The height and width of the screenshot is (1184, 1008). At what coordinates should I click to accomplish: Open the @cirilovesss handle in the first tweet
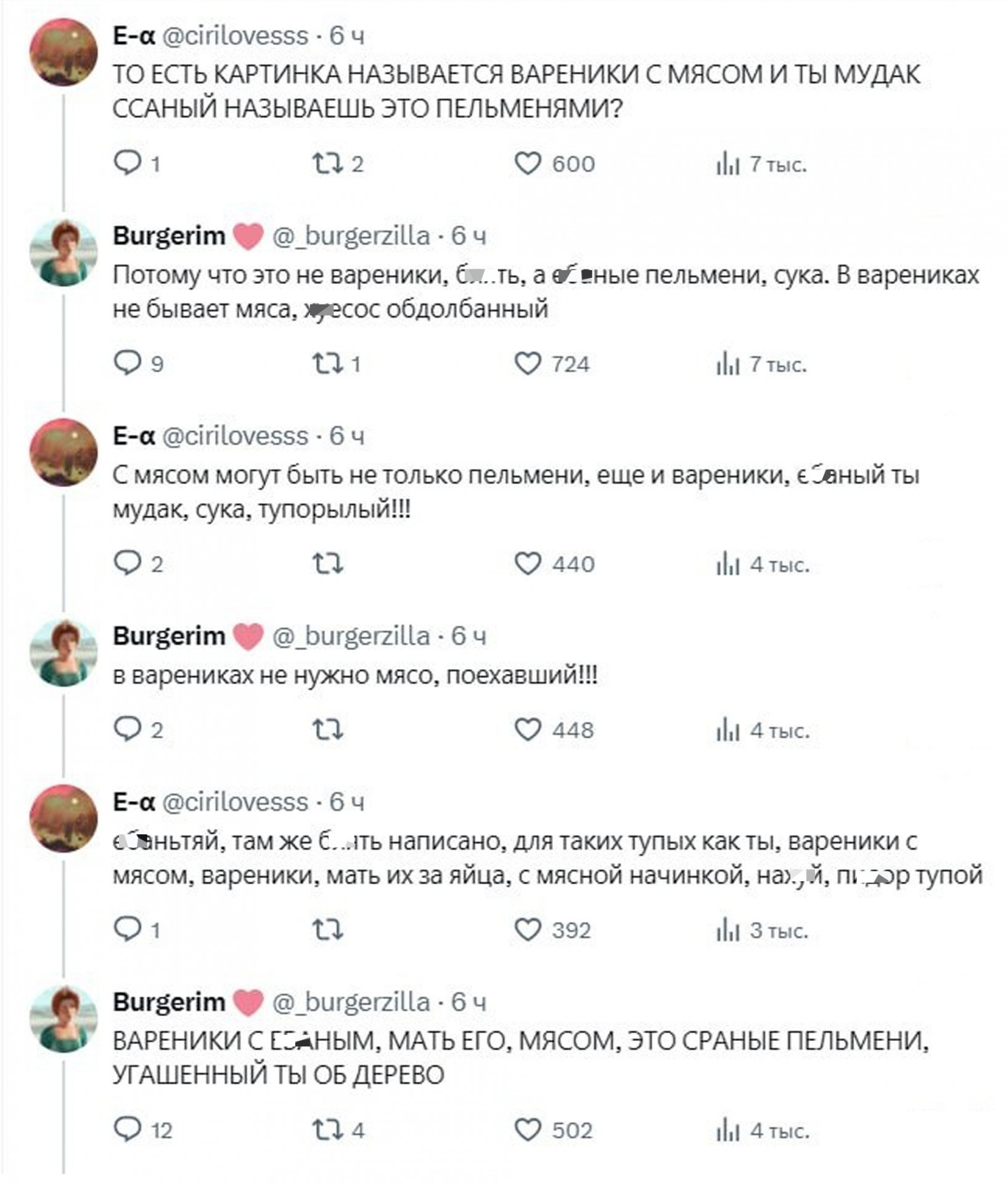point(235,36)
